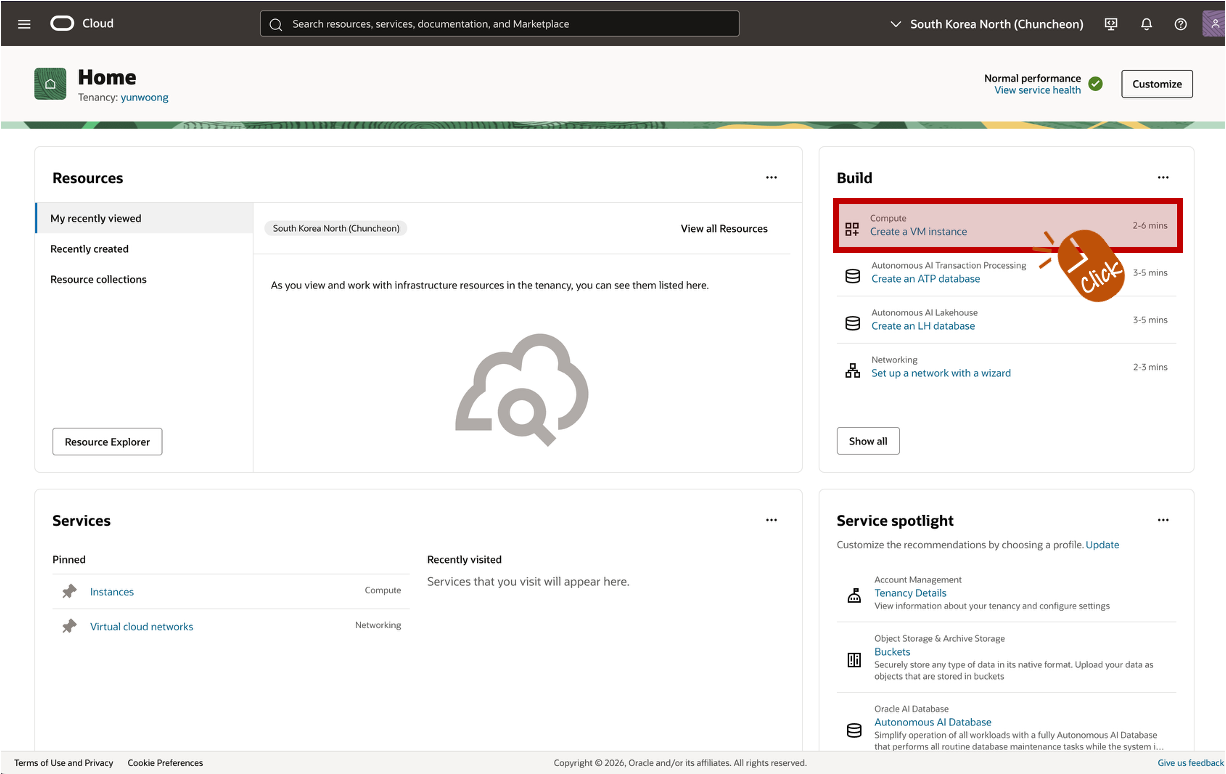Select the Resource collections tab
The height and width of the screenshot is (774, 1226).
coord(144,279)
